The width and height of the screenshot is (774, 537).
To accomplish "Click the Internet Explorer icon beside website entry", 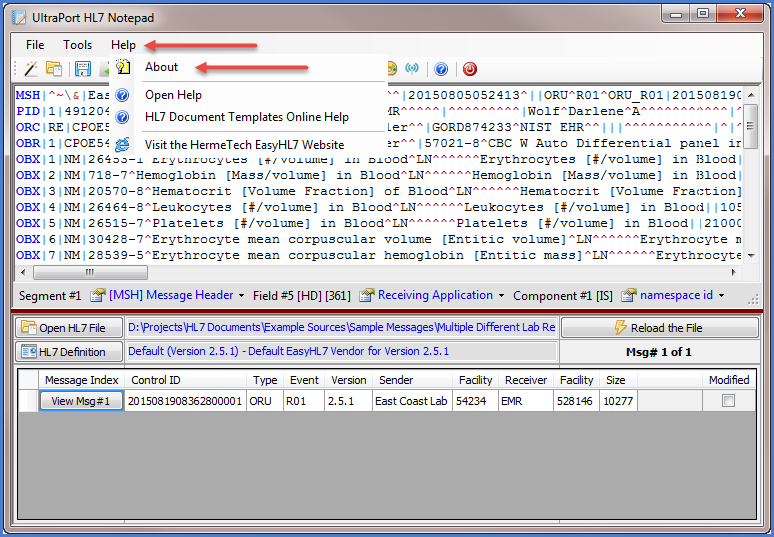I will (122, 144).
